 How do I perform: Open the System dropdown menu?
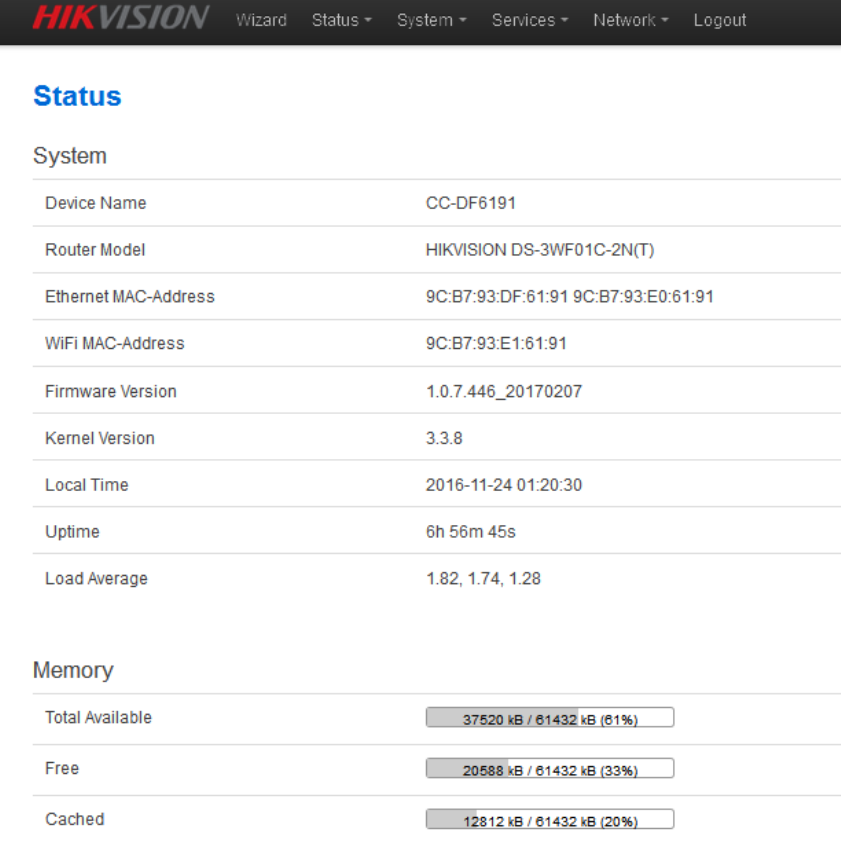click(431, 20)
